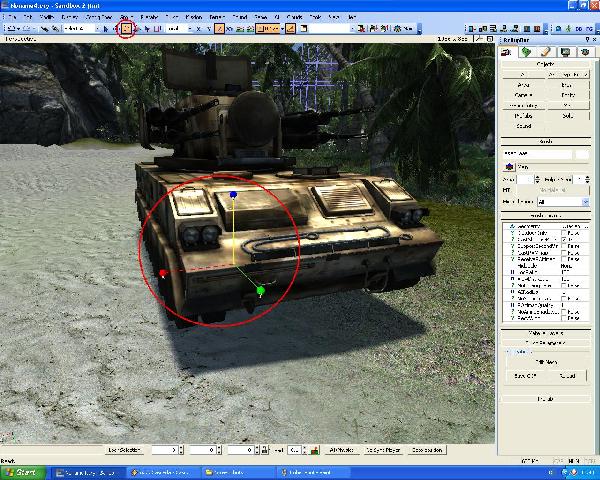The image size is (600, 480).
Task: Open the Help menu
Action: (x=352, y=17)
